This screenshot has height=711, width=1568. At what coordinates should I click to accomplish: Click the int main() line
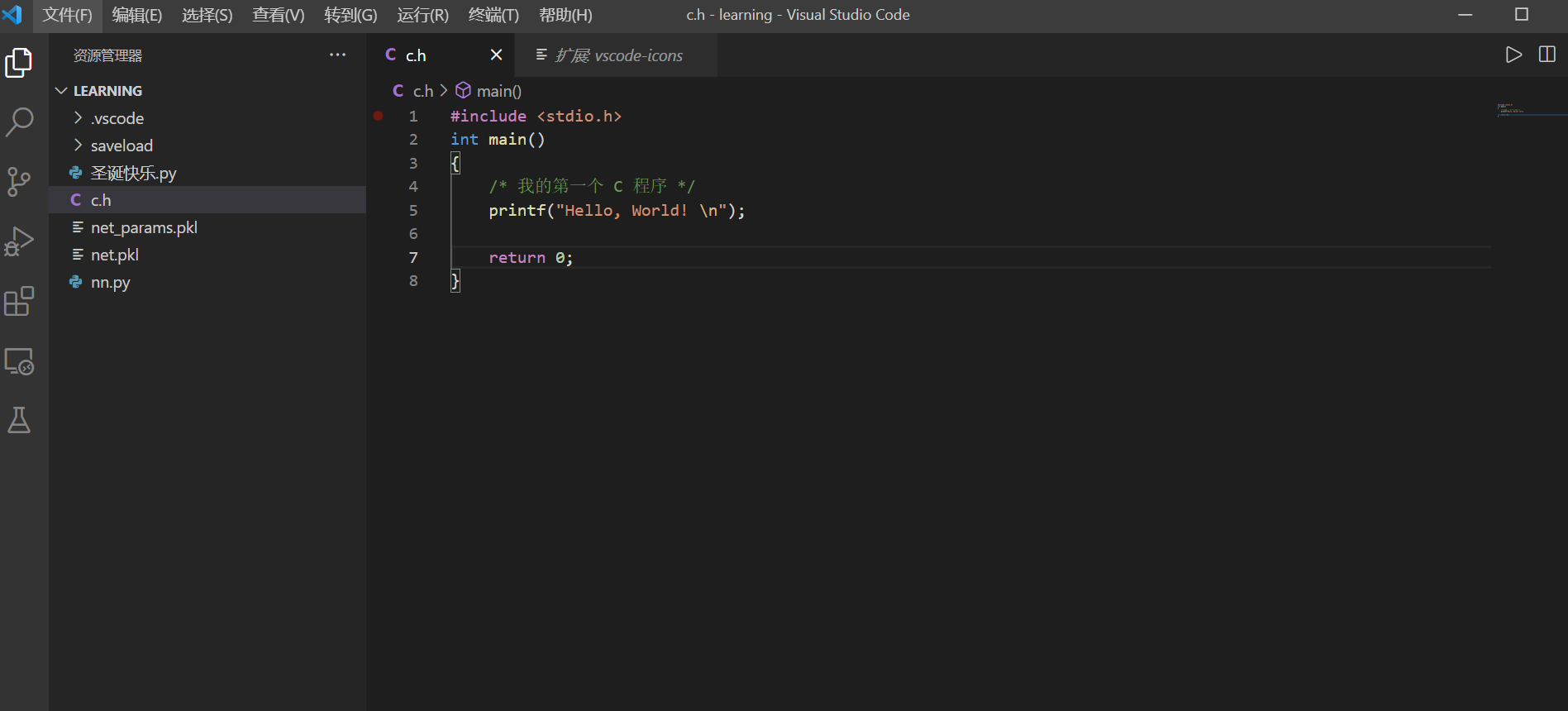(x=498, y=140)
